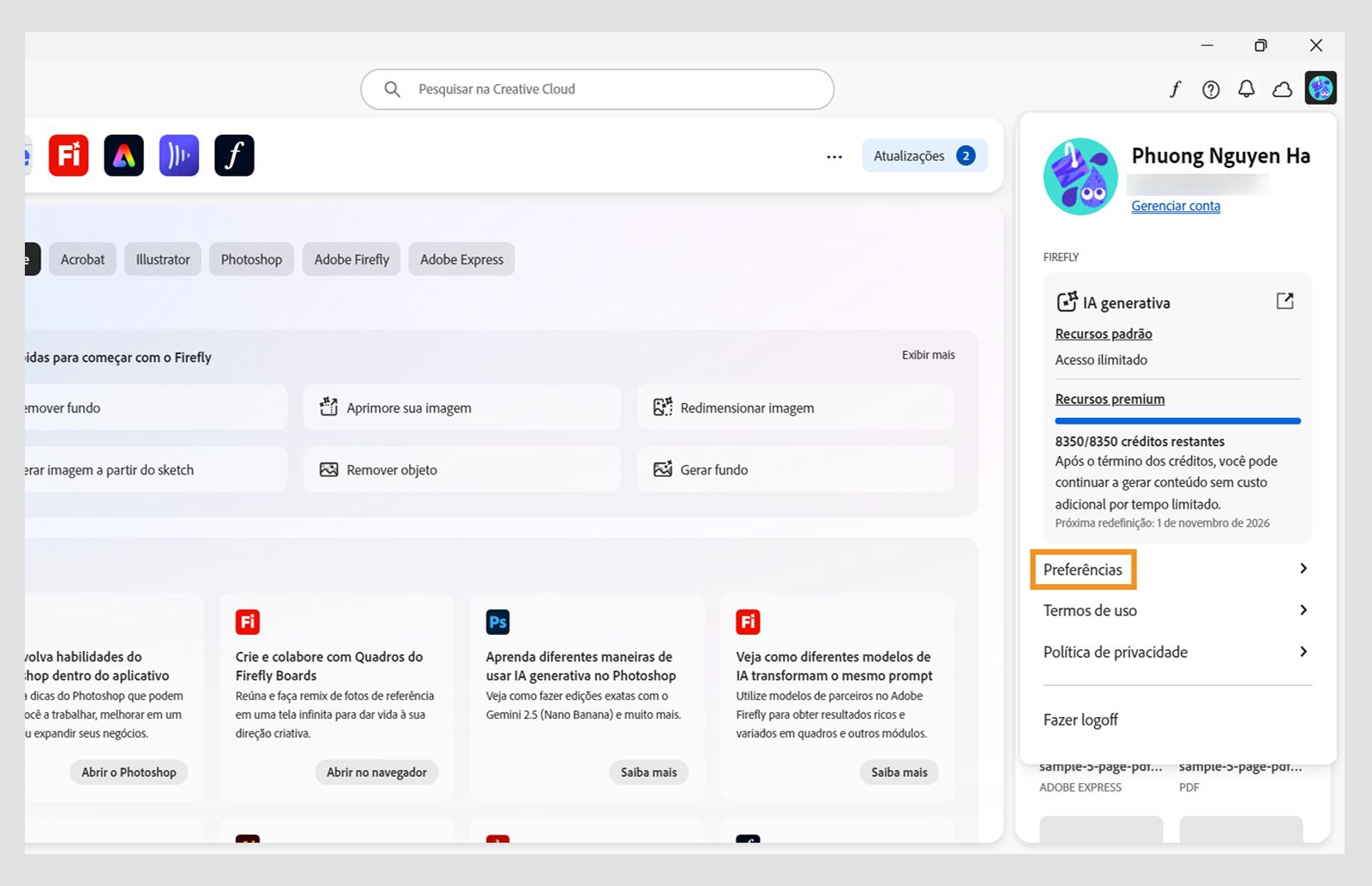Check cloud sync status icon
Screen dimensions: 1372x886
[1282, 89]
